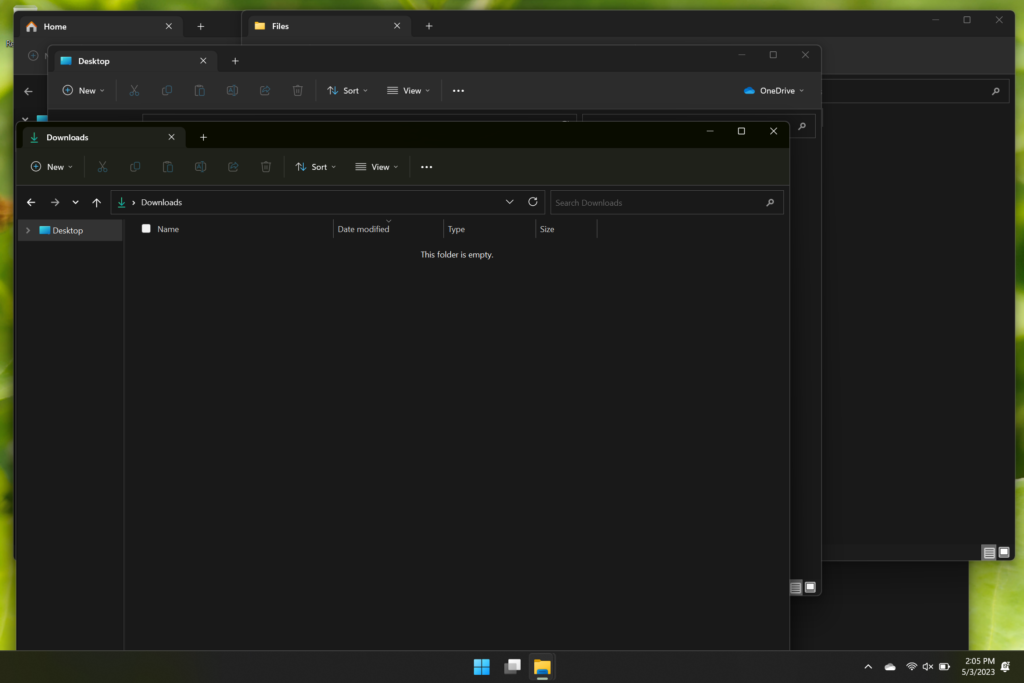
Task: Click Share icon in Downloads window toolbar
Action: (x=233, y=167)
